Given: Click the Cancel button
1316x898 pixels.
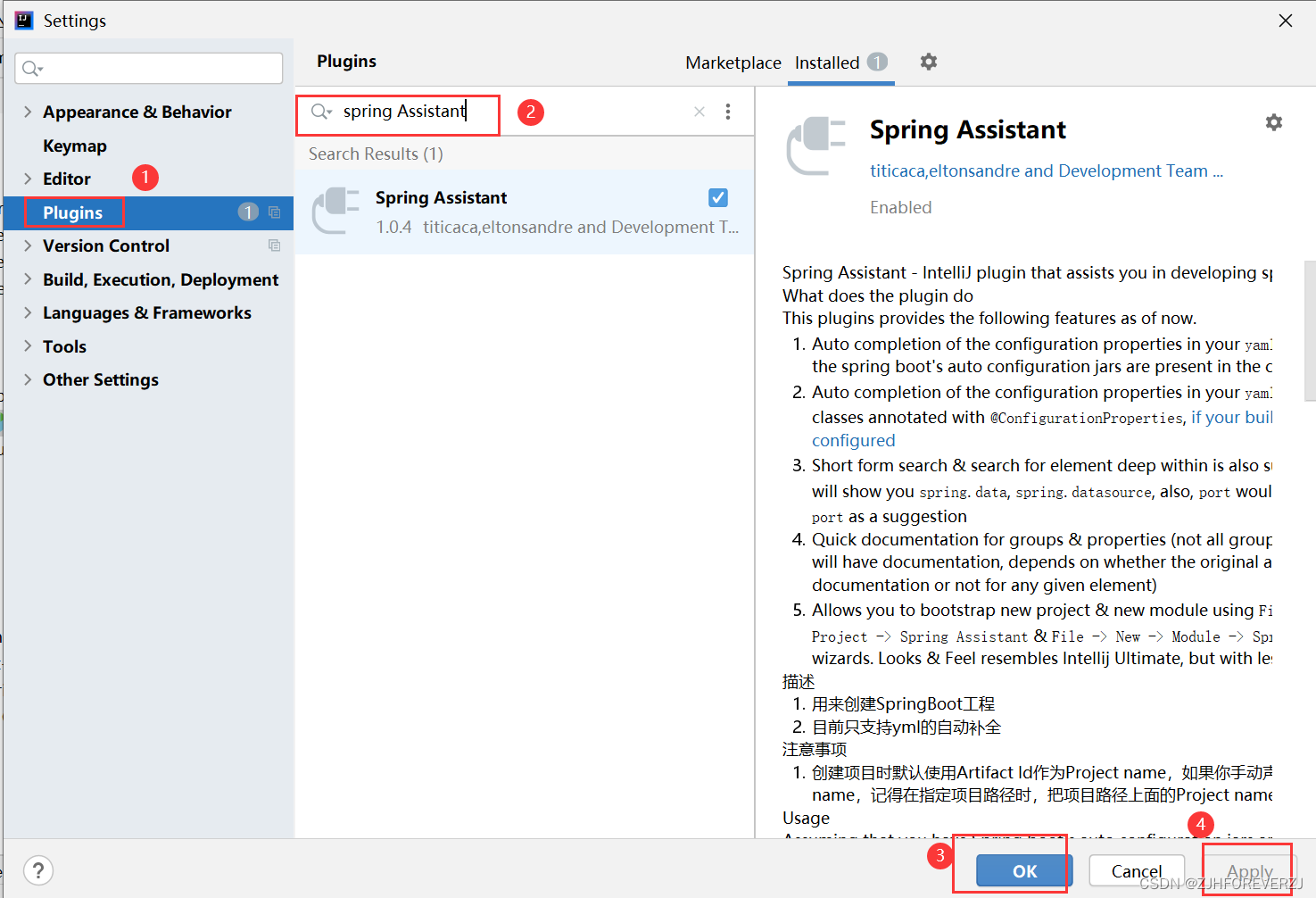Looking at the screenshot, I should point(1137,870).
